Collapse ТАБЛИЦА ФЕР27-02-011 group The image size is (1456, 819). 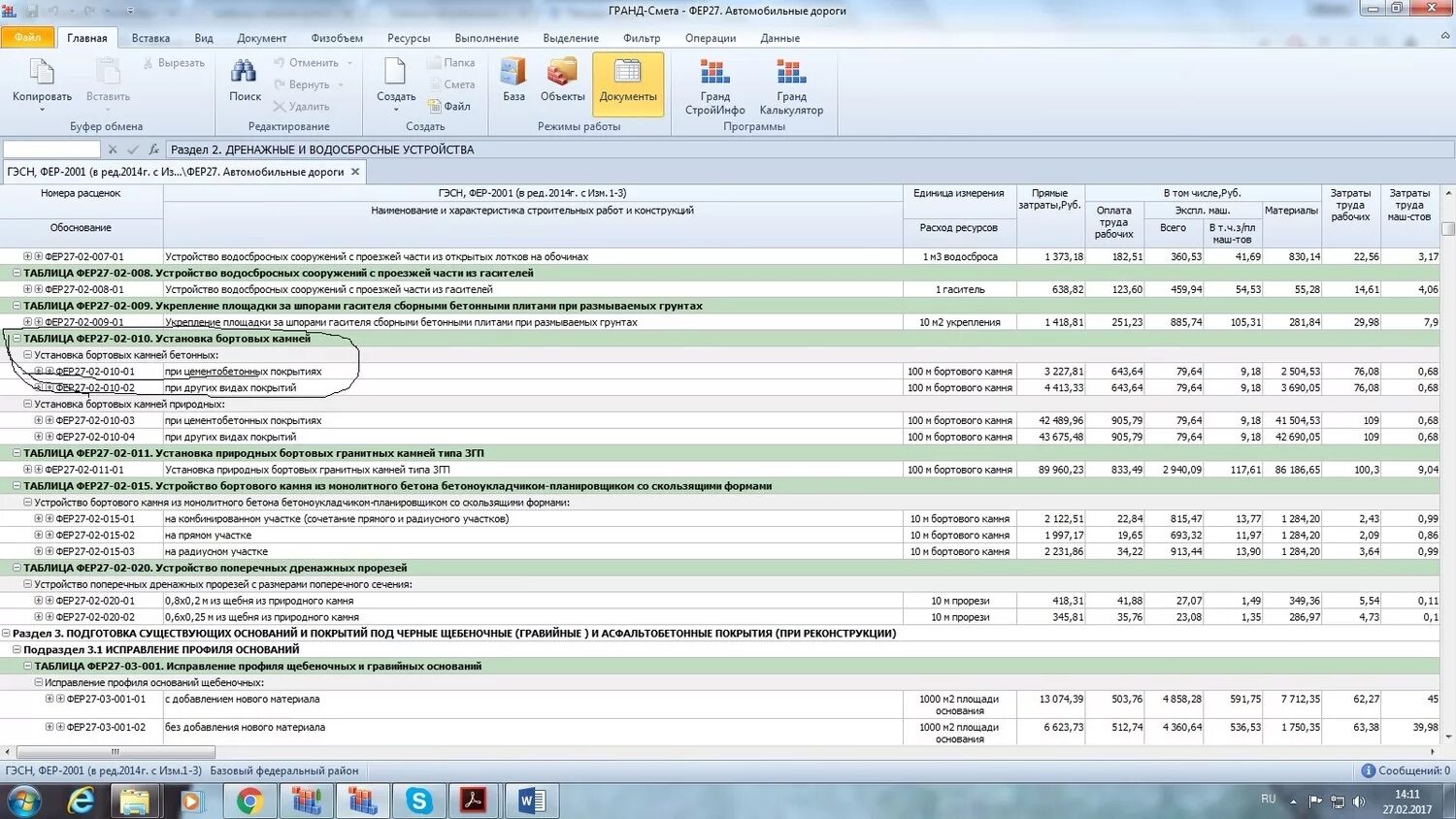pyautogui.click(x=17, y=453)
